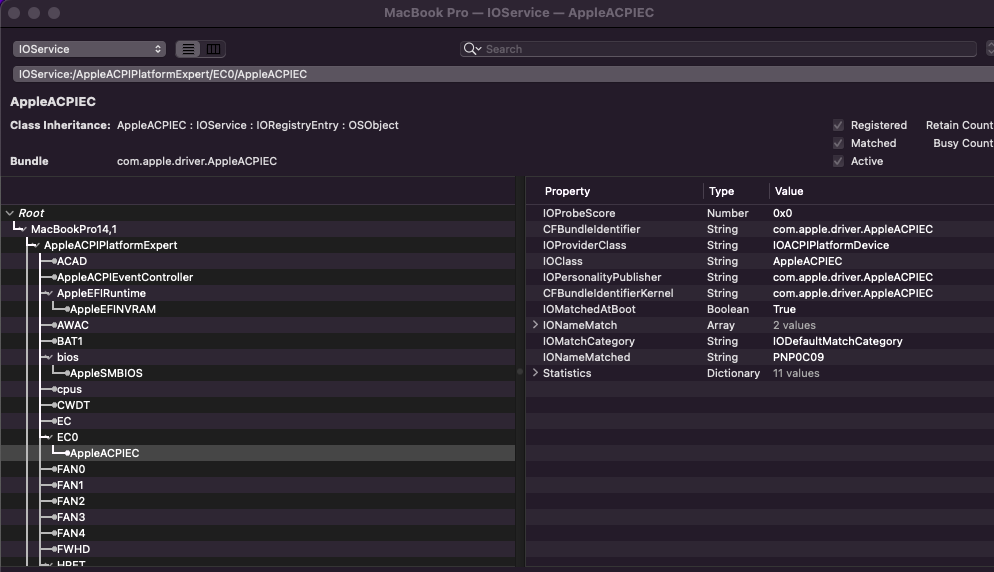Click the window's close button
This screenshot has width=994, height=572.
click(x=14, y=13)
